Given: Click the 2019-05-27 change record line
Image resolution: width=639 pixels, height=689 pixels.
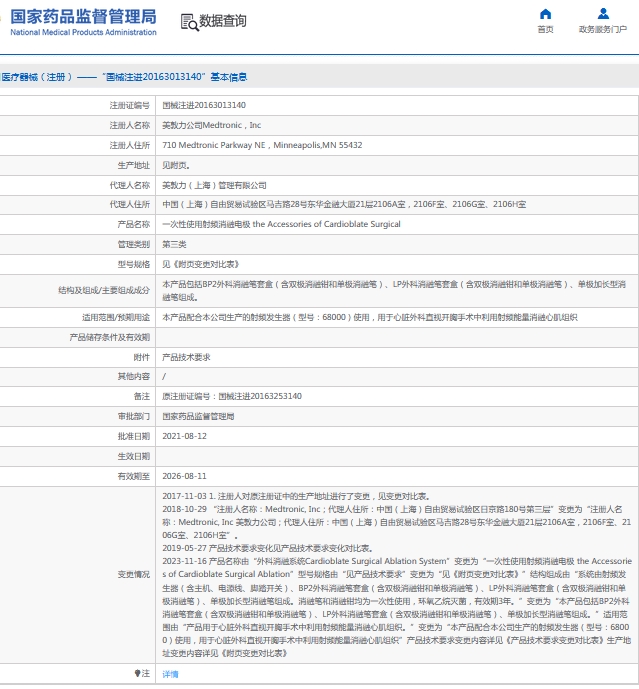Looking at the screenshot, I should coord(268,548).
